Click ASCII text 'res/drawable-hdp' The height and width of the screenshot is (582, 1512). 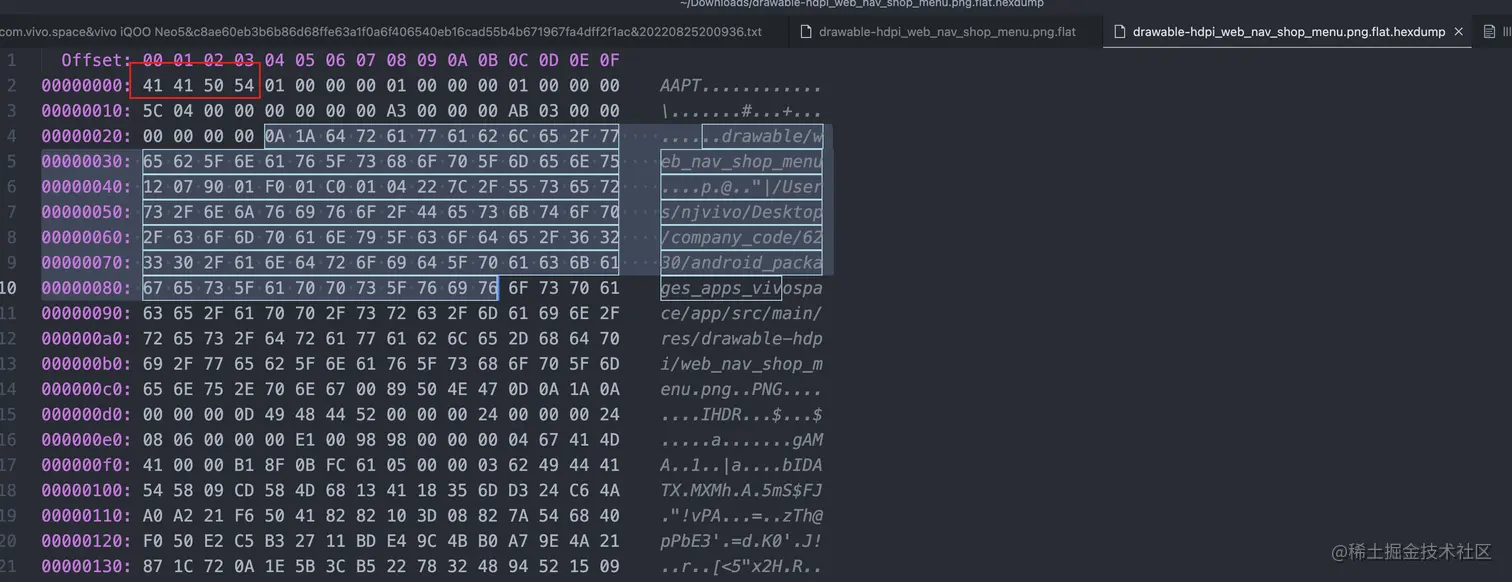pos(741,339)
